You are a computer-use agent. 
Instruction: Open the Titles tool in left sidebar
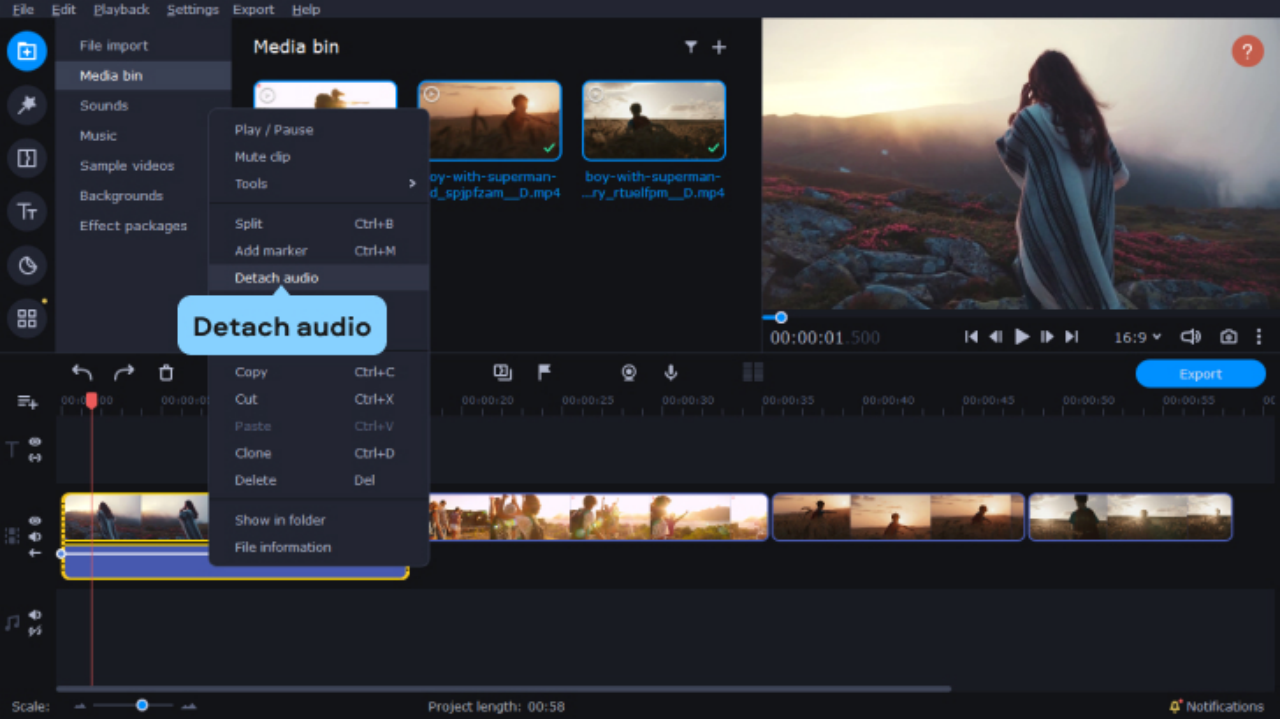coord(27,211)
